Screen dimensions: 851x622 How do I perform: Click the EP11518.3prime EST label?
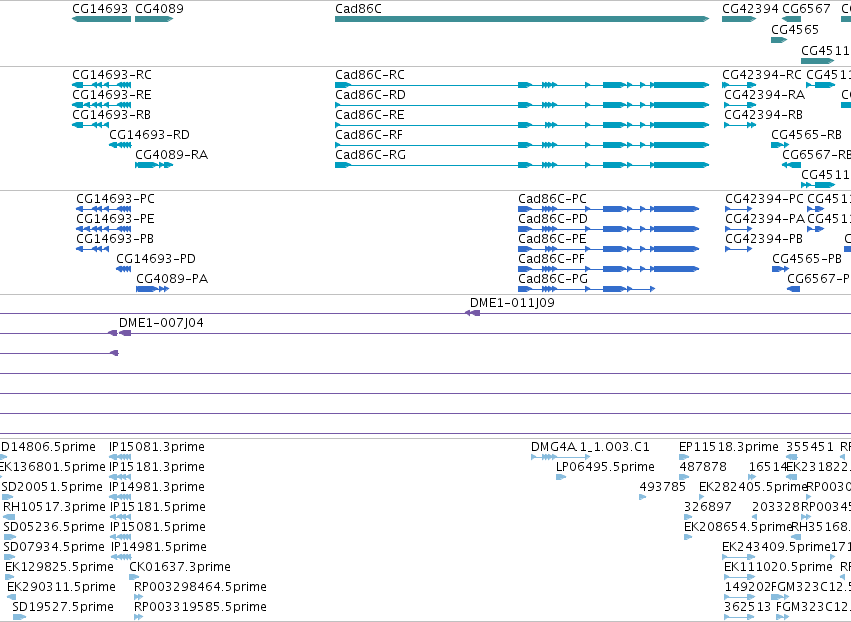click(728, 447)
